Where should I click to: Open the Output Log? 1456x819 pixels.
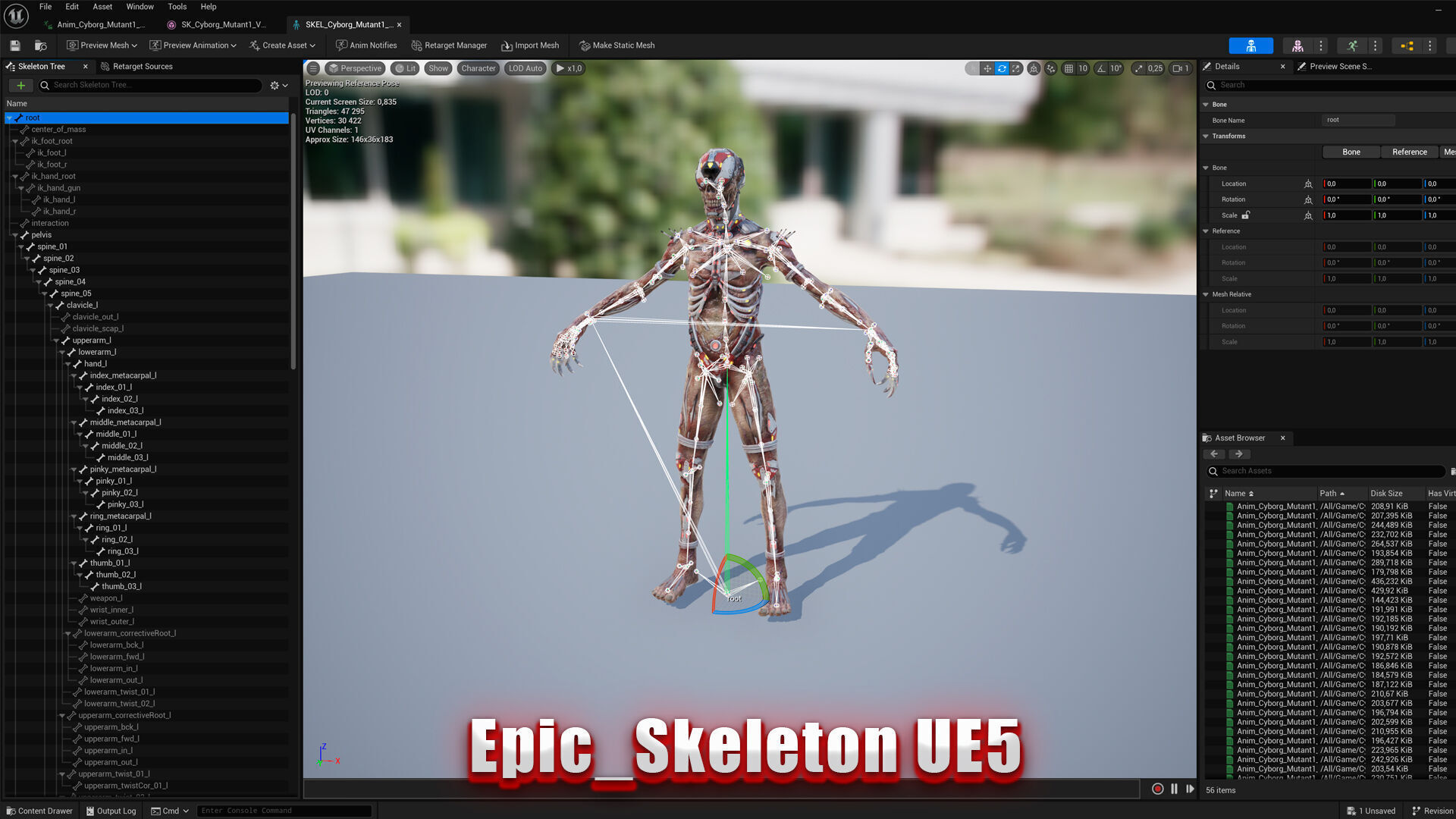pyautogui.click(x=111, y=811)
